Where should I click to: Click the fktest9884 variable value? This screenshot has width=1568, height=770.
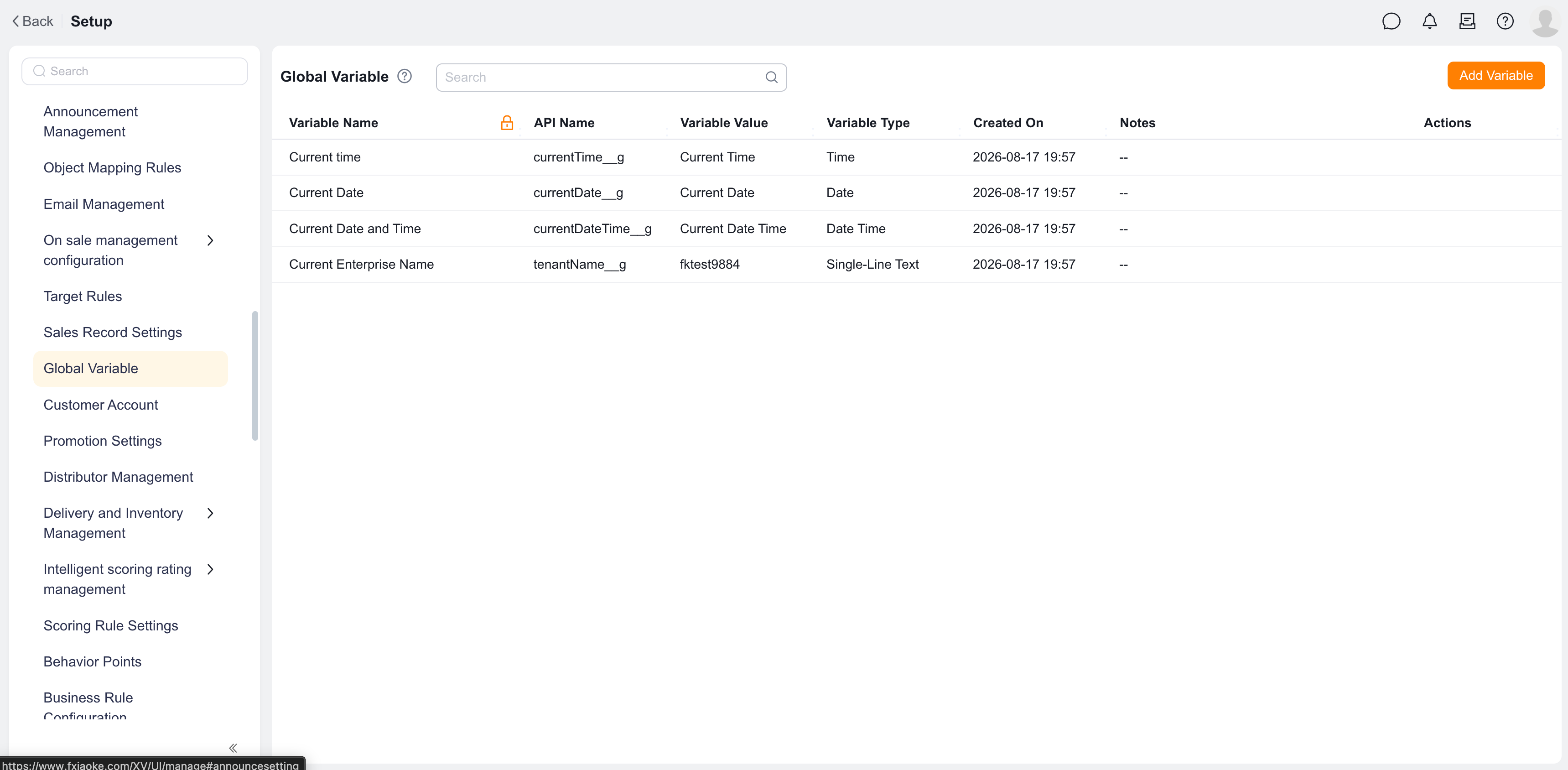point(709,264)
